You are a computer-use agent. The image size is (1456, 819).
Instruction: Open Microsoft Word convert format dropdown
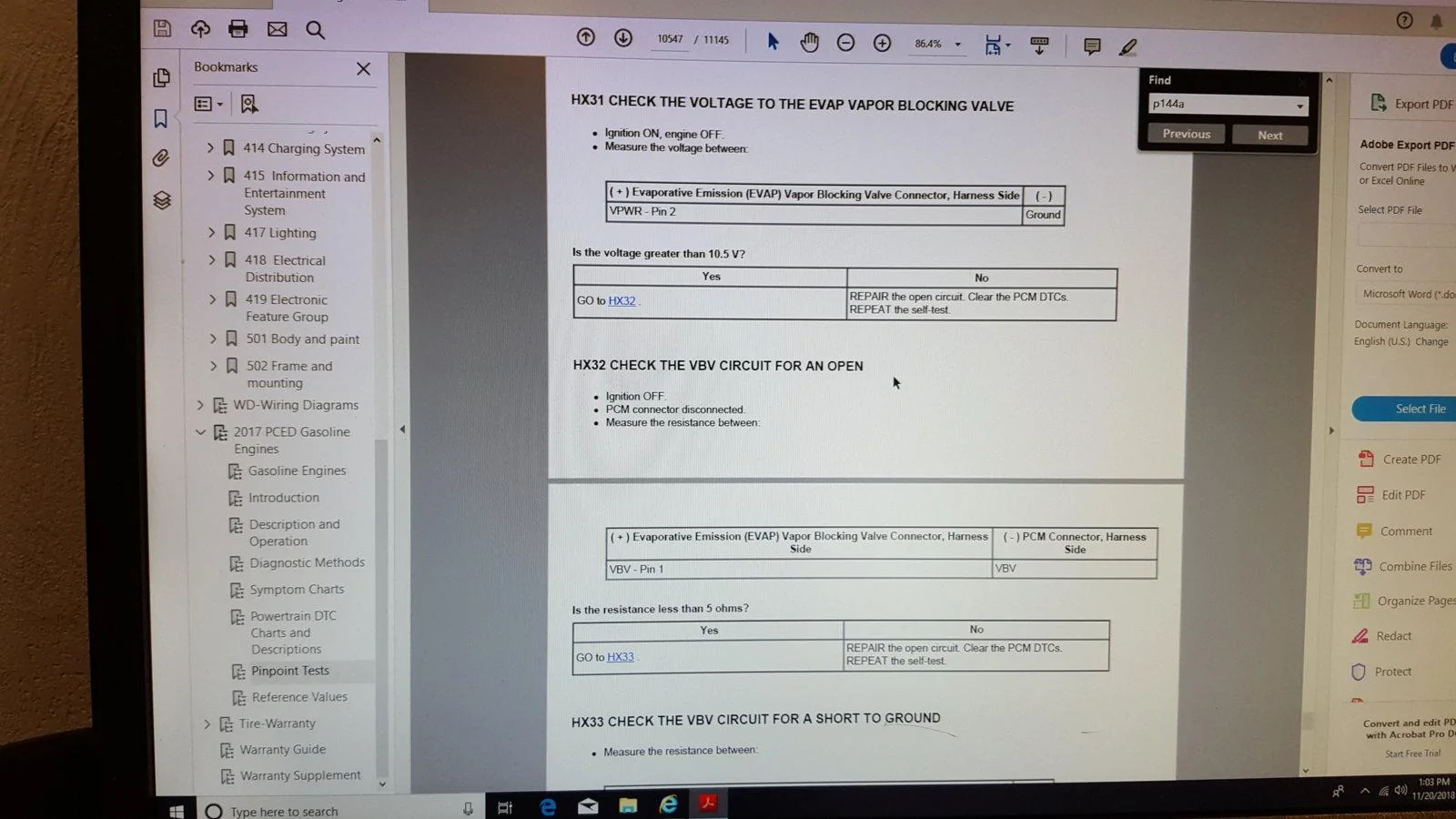(1406, 294)
